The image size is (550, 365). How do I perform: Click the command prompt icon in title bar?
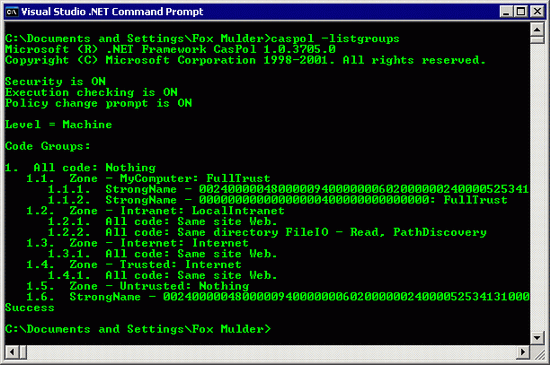click(12, 12)
